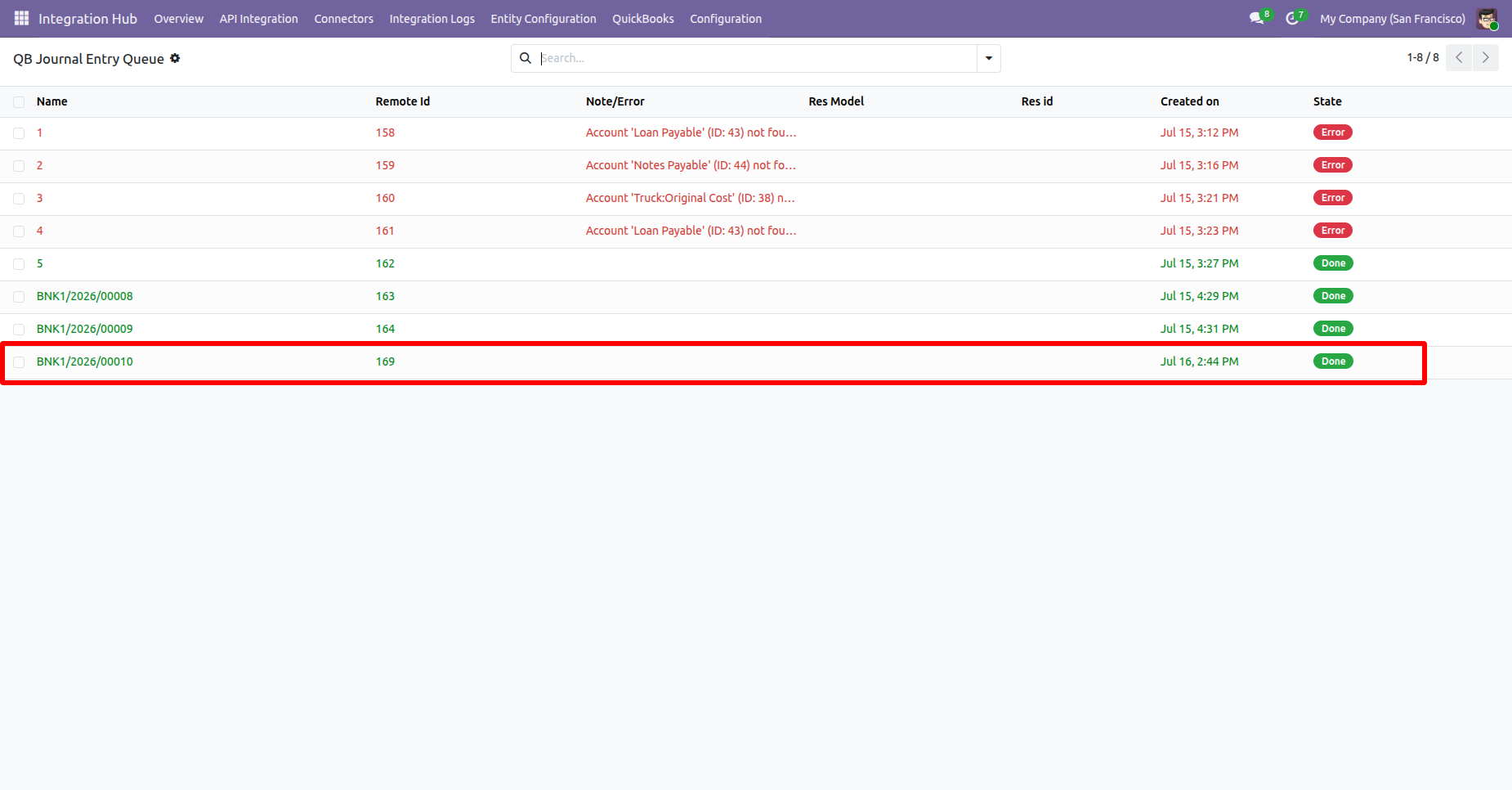Expand the search filter options dropdown

coord(989,58)
